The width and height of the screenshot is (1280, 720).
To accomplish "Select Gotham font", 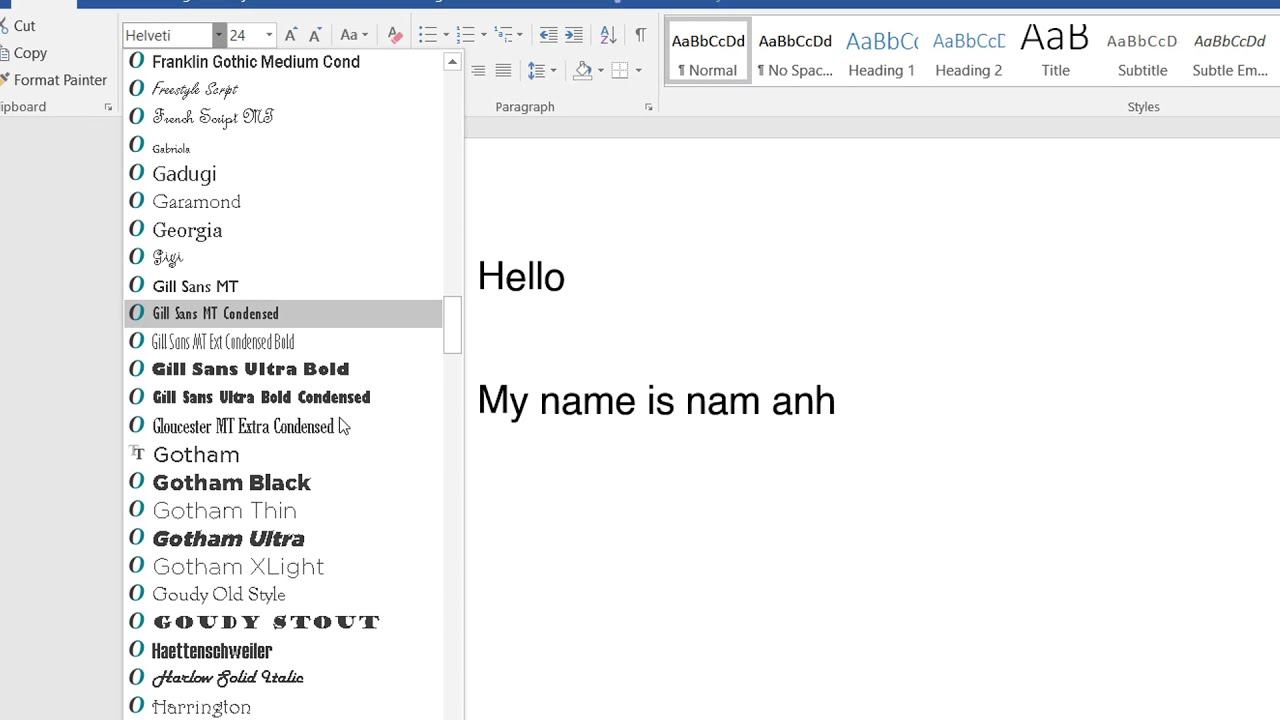I will point(283,454).
